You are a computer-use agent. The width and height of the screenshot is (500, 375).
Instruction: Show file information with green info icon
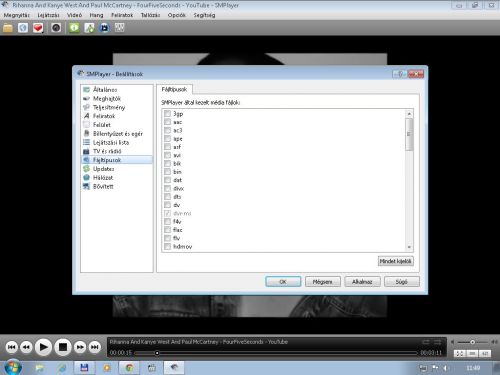[x=74, y=28]
